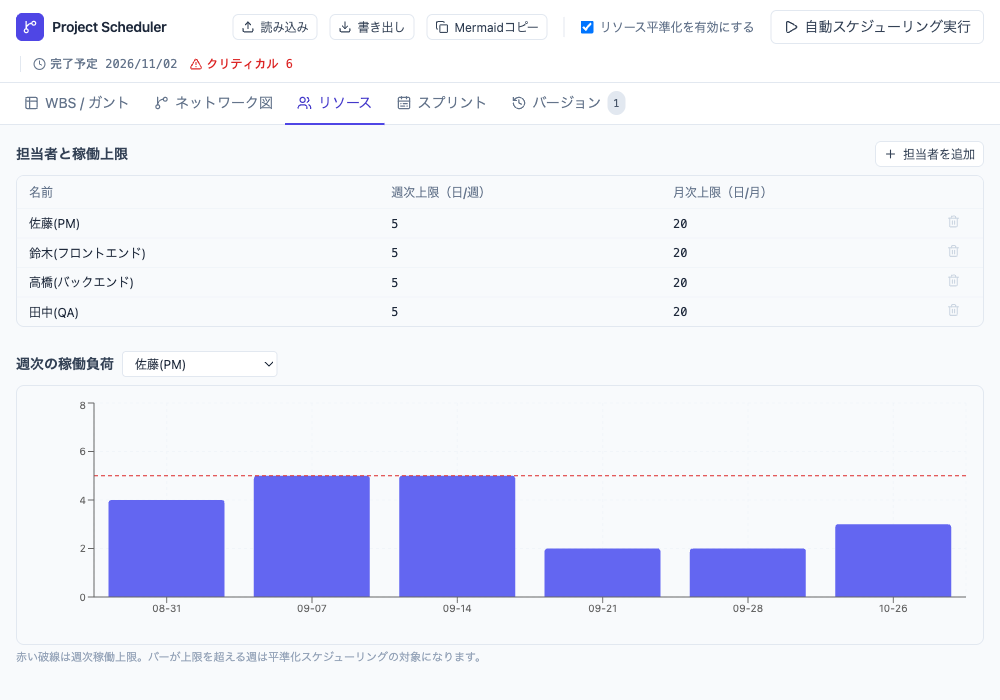Click the 完了予定 2026/11/02 text
Screen dimensions: 1000x700
(114, 64)
